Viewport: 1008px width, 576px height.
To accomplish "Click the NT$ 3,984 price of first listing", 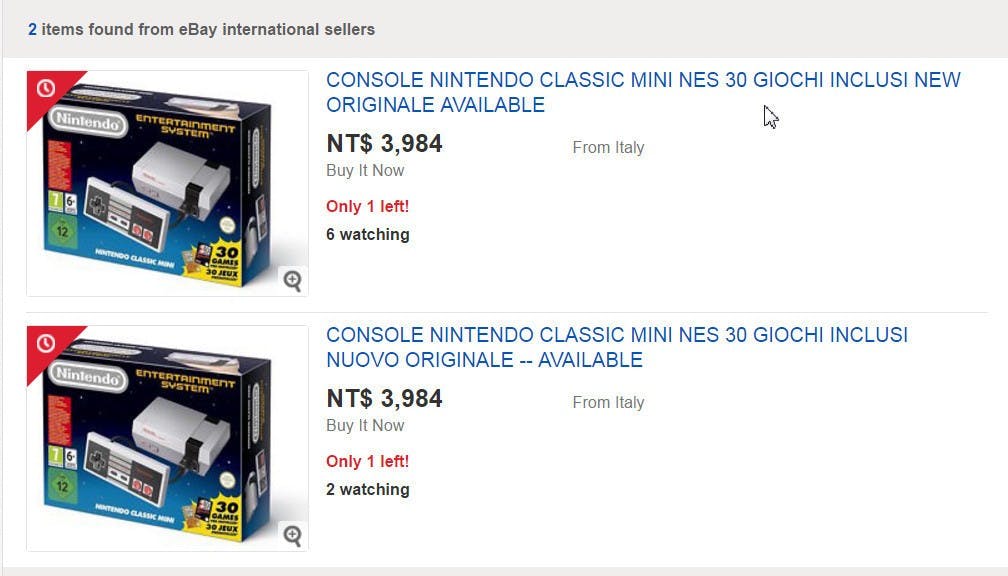I will click(384, 143).
